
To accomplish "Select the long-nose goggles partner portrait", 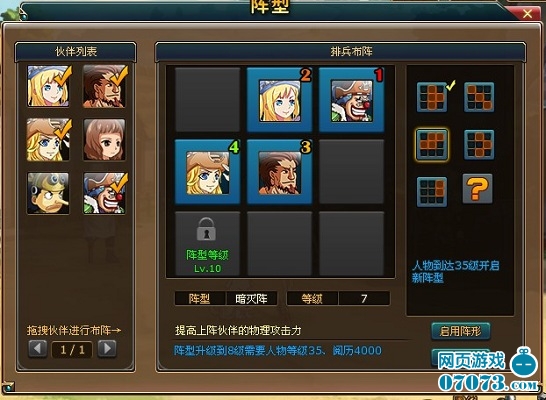I will (48, 193).
